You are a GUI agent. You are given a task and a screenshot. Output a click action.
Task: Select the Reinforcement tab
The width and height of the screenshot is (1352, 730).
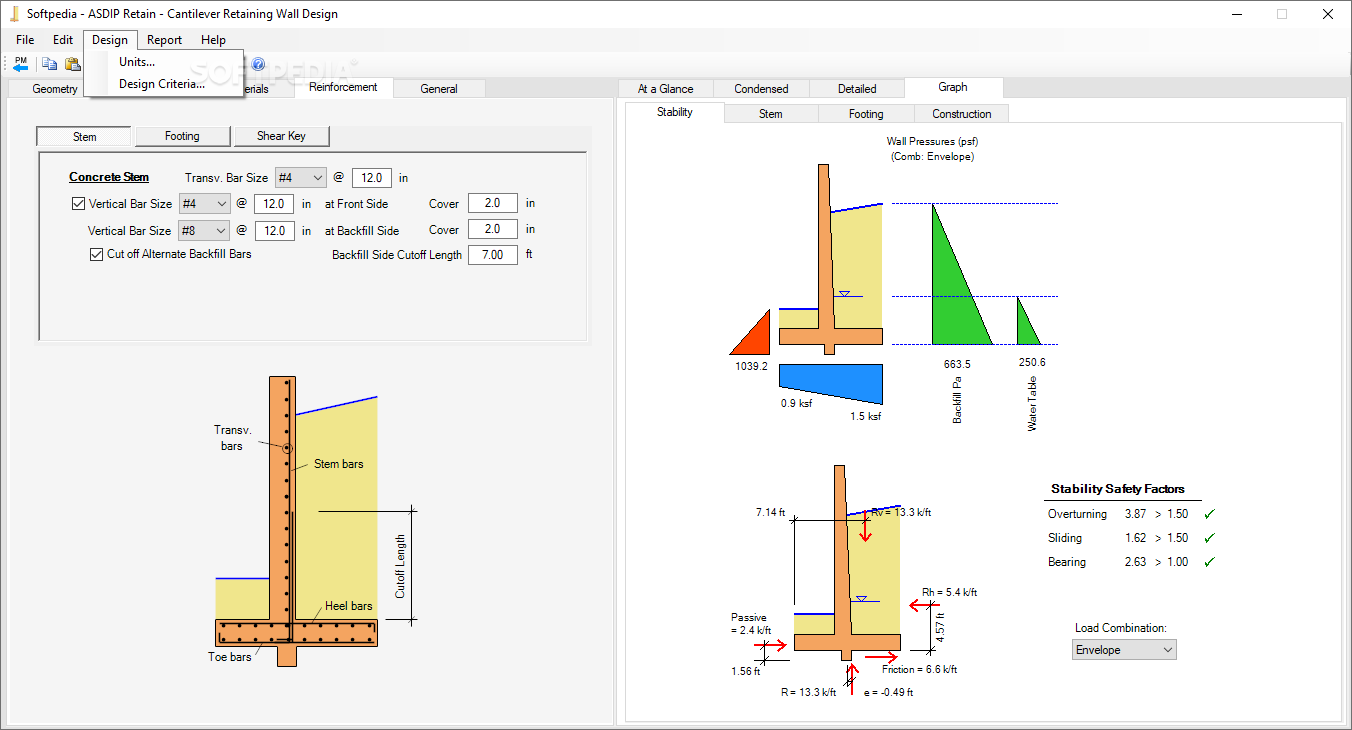tap(343, 88)
